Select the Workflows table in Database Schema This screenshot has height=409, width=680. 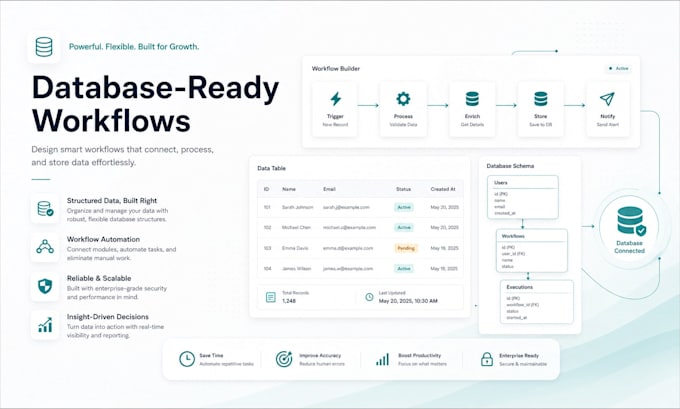pyautogui.click(x=532, y=251)
